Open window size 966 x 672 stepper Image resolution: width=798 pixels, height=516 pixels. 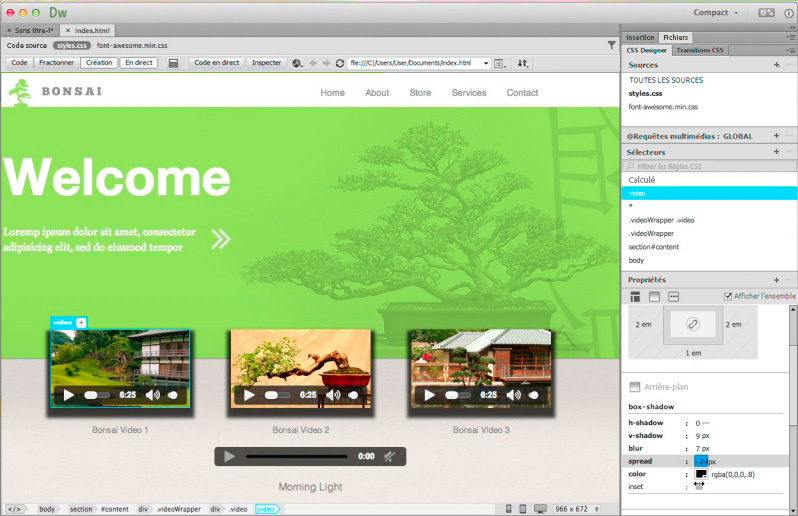596,509
